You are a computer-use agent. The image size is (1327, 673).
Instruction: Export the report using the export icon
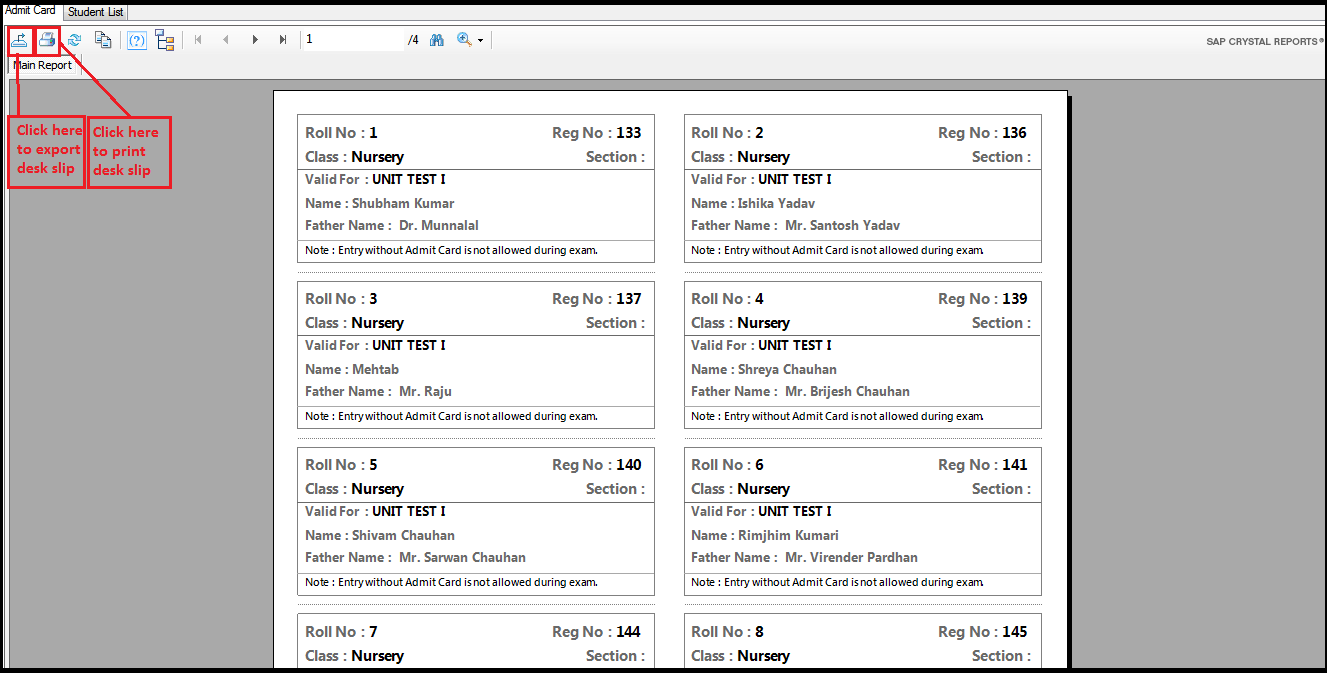click(x=19, y=40)
